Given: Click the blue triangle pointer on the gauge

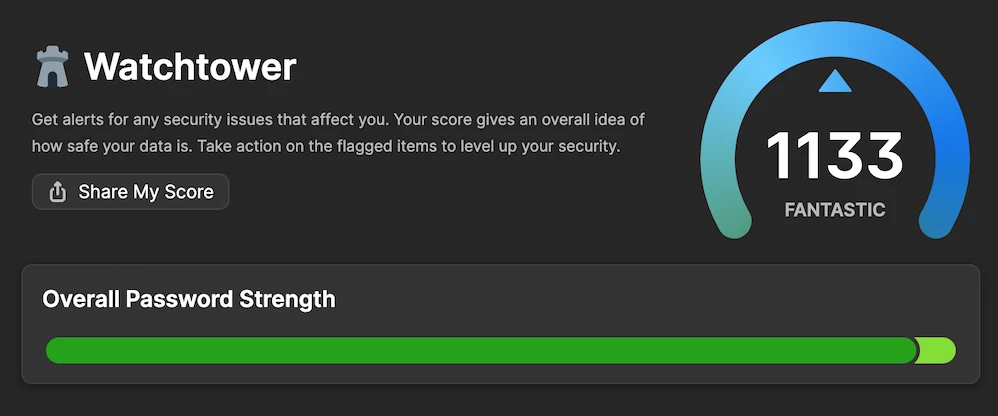Looking at the screenshot, I should [x=835, y=81].
